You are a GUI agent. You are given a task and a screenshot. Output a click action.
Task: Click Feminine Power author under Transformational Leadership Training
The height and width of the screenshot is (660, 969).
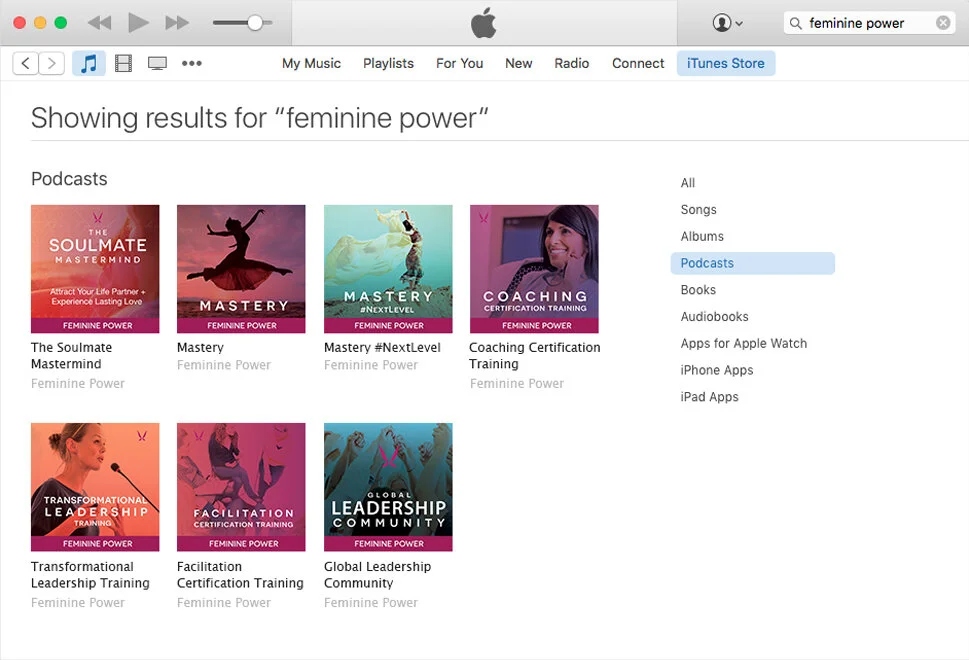click(x=78, y=603)
